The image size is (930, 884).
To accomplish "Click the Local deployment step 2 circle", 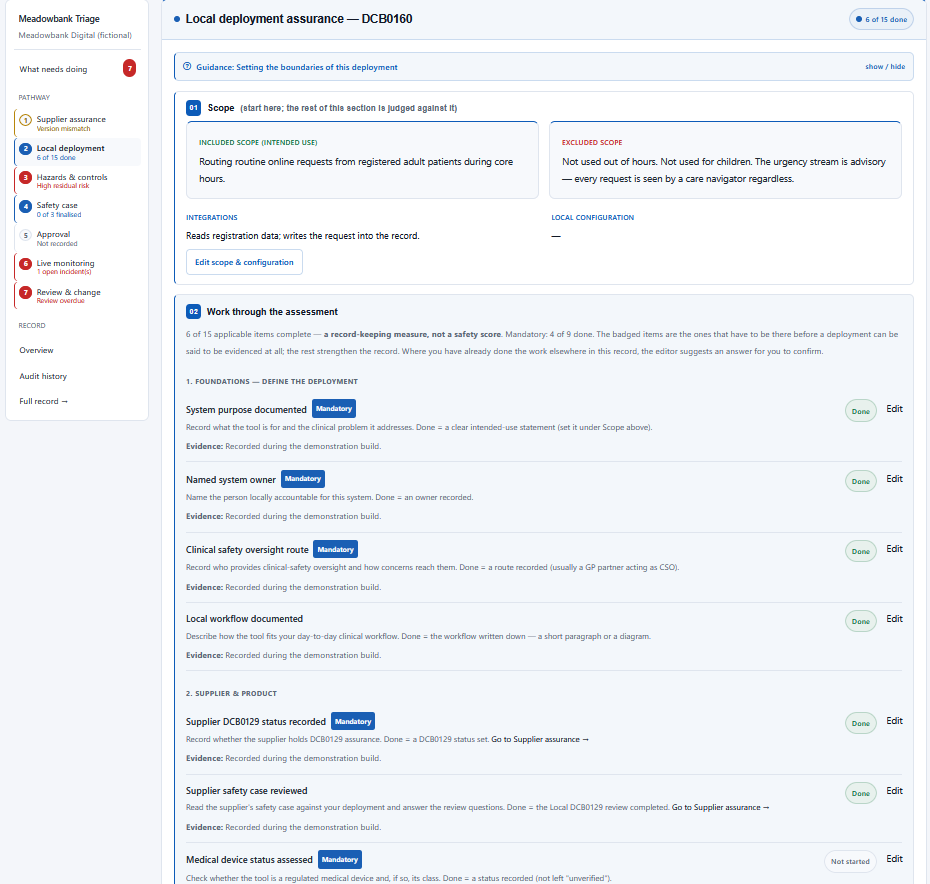I will (26, 149).
